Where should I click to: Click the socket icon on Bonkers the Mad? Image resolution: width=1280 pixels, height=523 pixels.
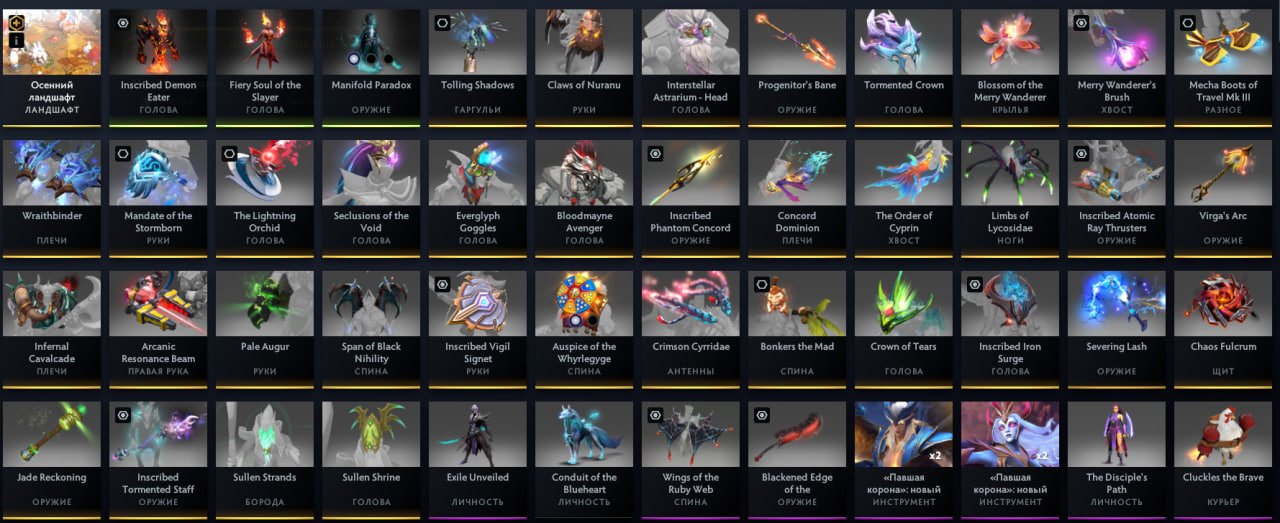pos(761,284)
